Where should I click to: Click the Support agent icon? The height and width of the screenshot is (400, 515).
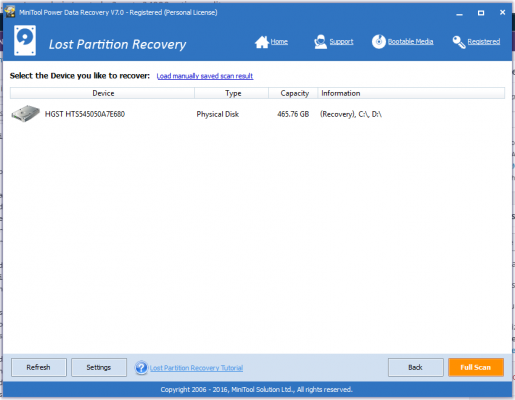tap(320, 42)
